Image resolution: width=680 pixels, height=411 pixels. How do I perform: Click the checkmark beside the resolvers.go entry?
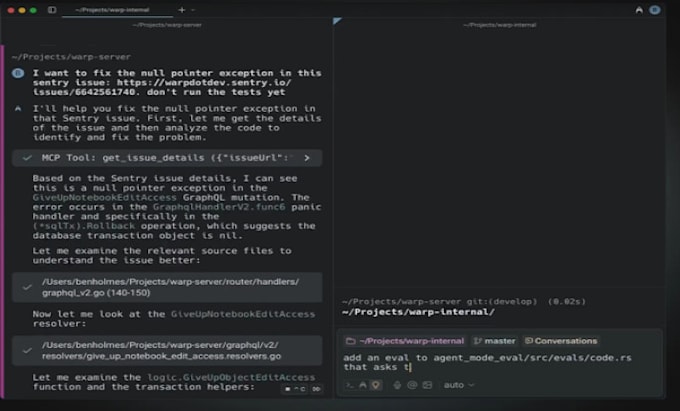pos(27,350)
